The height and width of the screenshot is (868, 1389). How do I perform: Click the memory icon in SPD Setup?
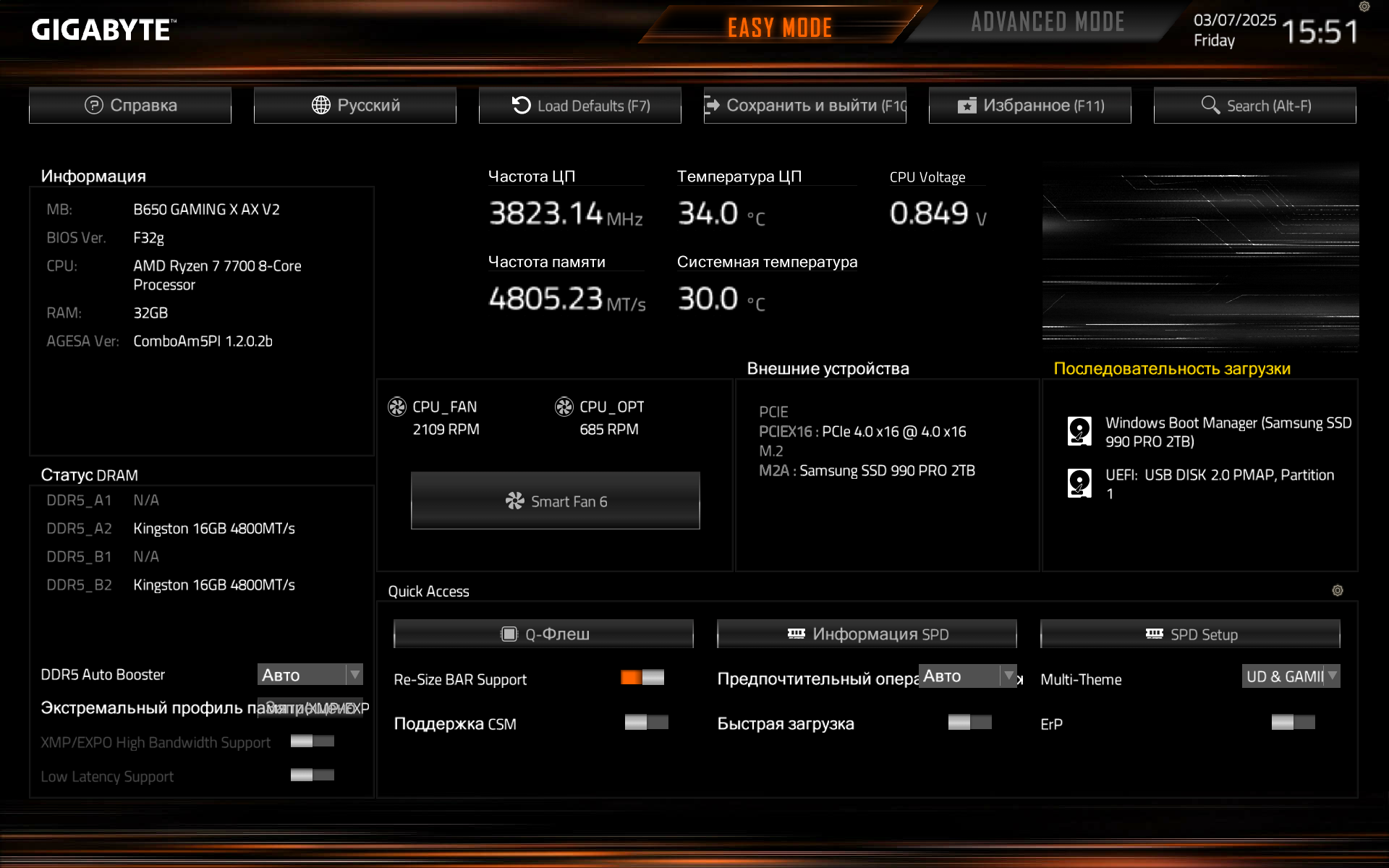(x=1155, y=634)
